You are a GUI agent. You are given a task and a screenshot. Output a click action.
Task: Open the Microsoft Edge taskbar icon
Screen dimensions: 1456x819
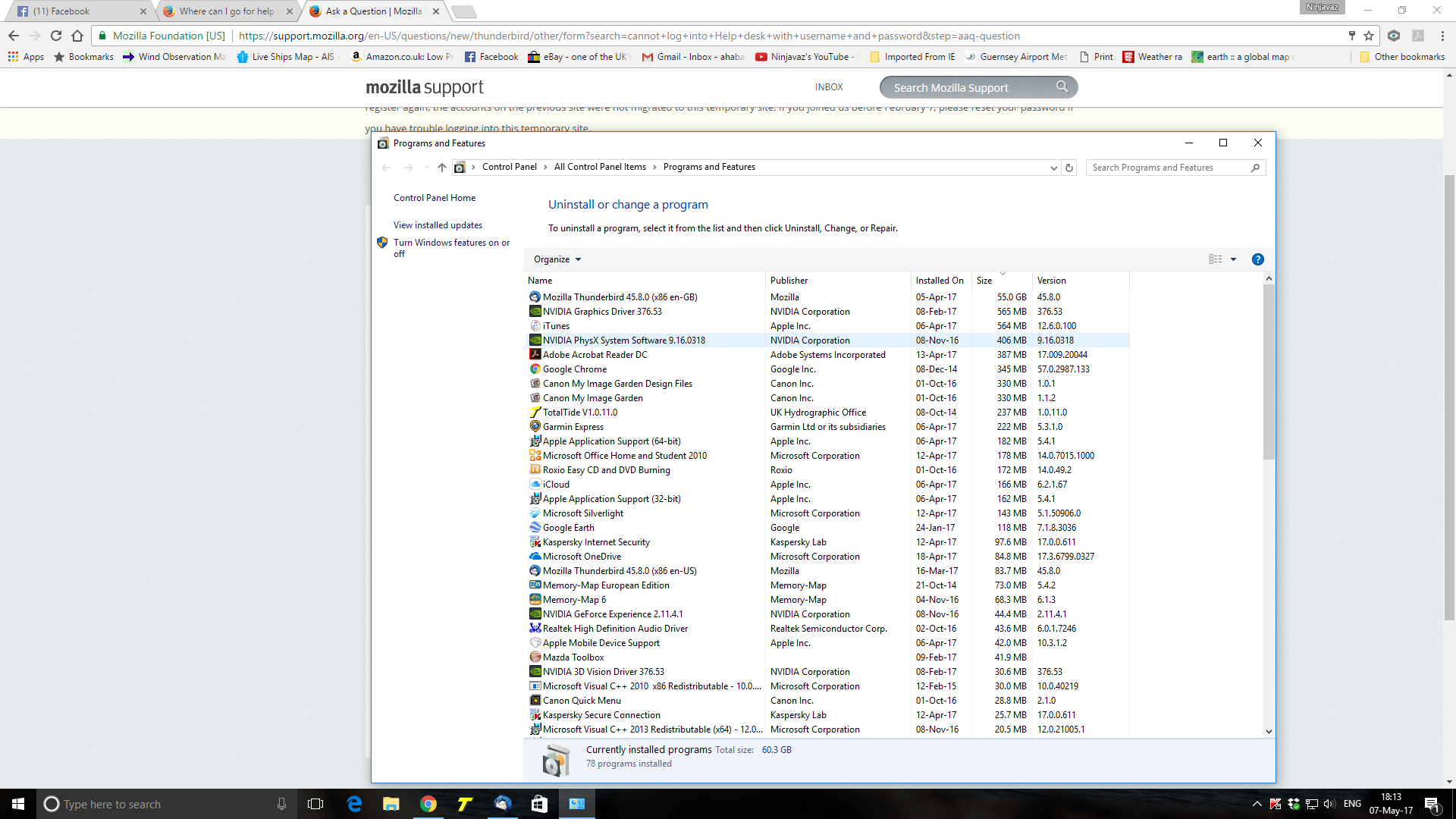tap(354, 804)
